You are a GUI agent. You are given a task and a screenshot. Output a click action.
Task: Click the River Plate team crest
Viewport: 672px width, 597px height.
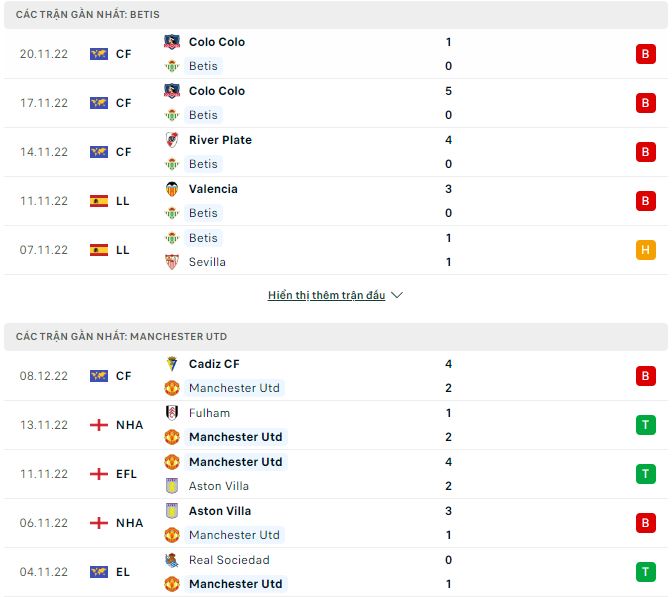point(172,140)
